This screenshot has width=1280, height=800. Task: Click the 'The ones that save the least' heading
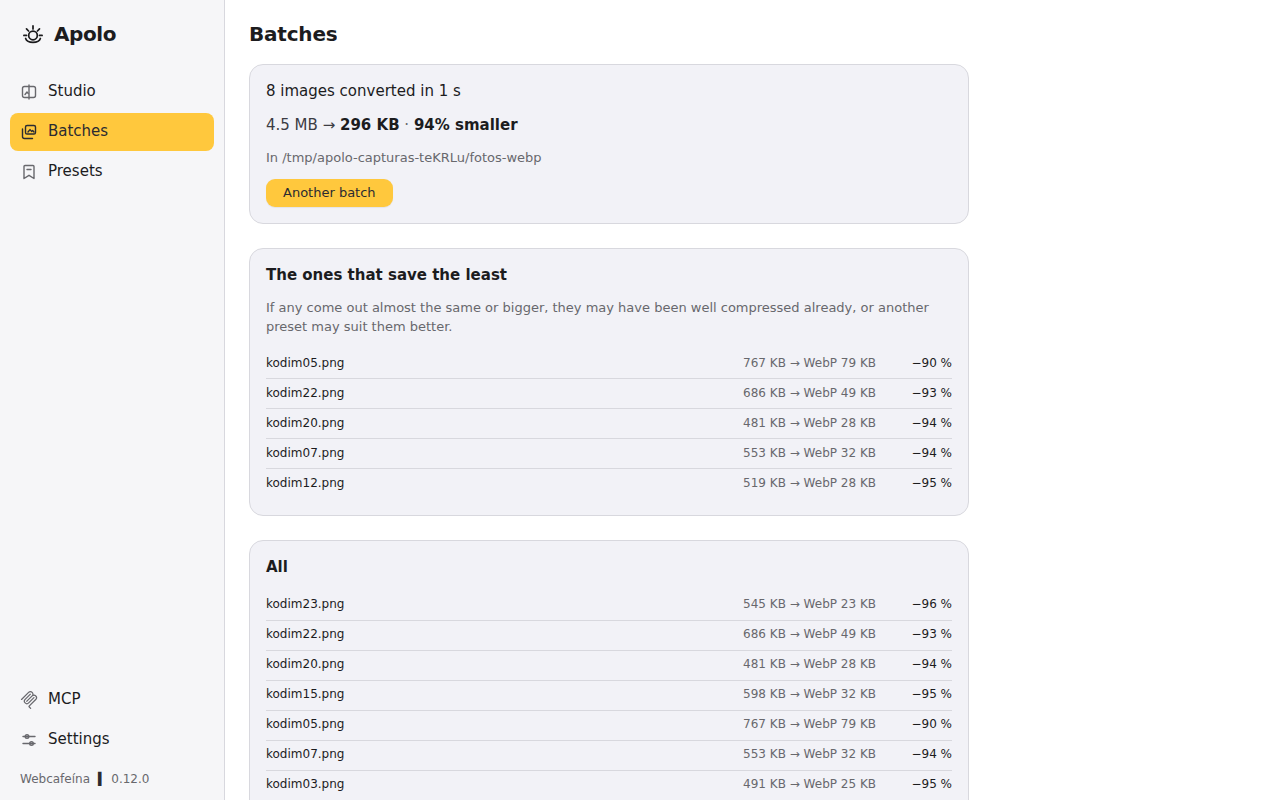386,275
